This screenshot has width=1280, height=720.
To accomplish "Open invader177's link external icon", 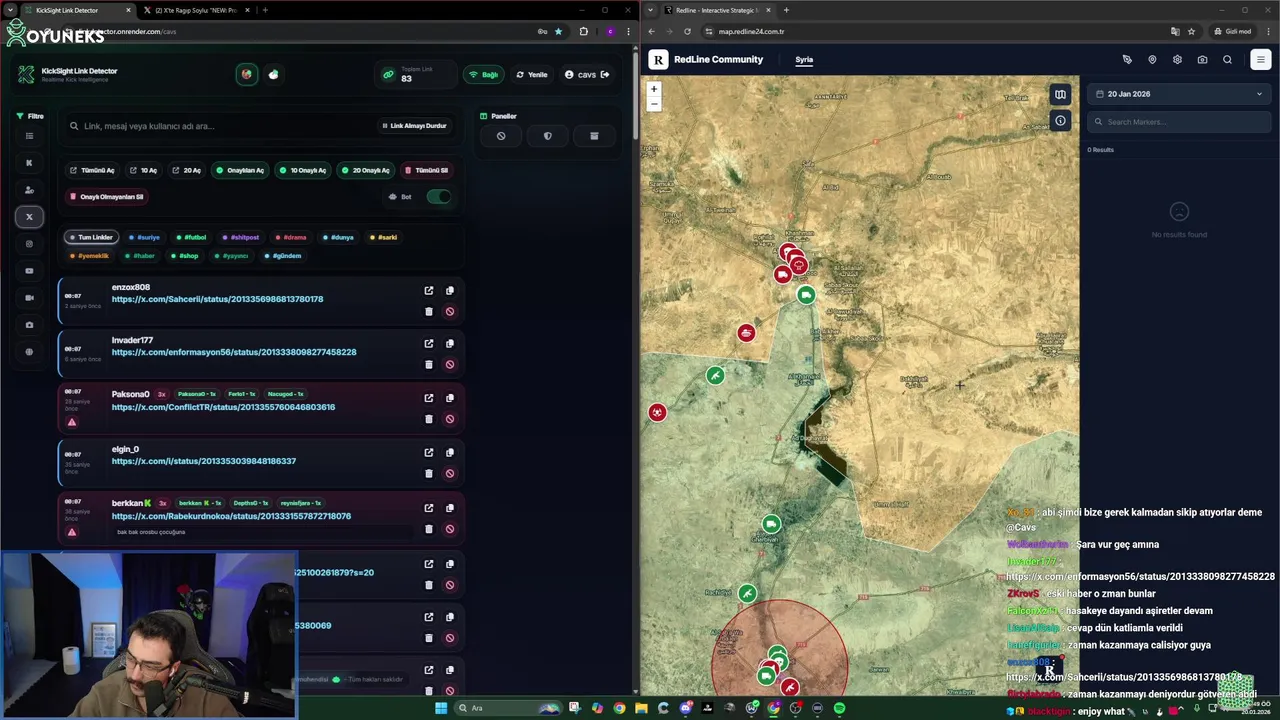I will (x=429, y=344).
